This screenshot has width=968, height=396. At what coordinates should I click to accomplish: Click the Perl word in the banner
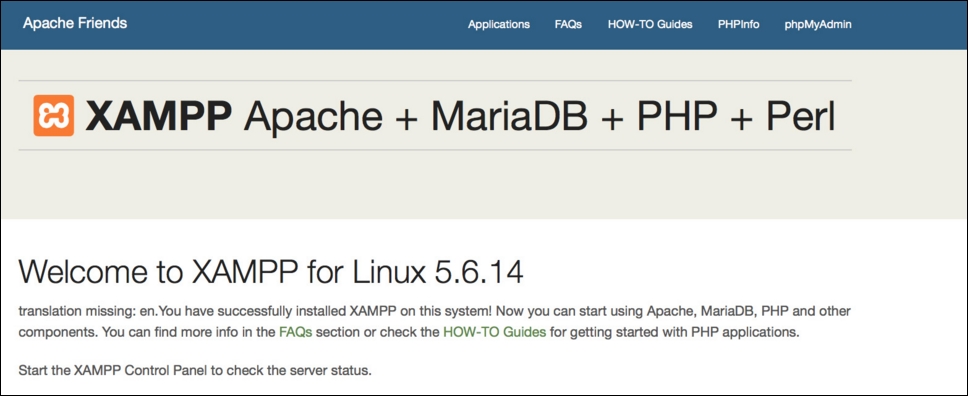[801, 116]
